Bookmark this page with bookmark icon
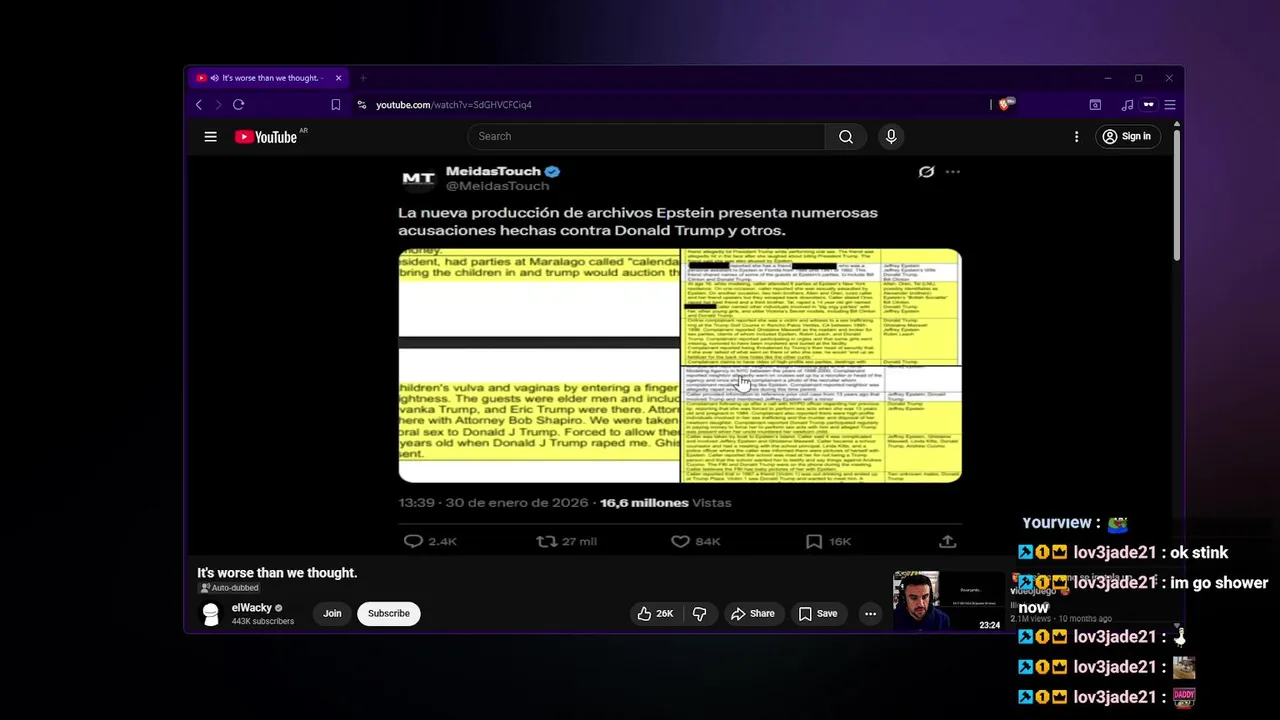This screenshot has width=1280, height=720. [x=336, y=105]
